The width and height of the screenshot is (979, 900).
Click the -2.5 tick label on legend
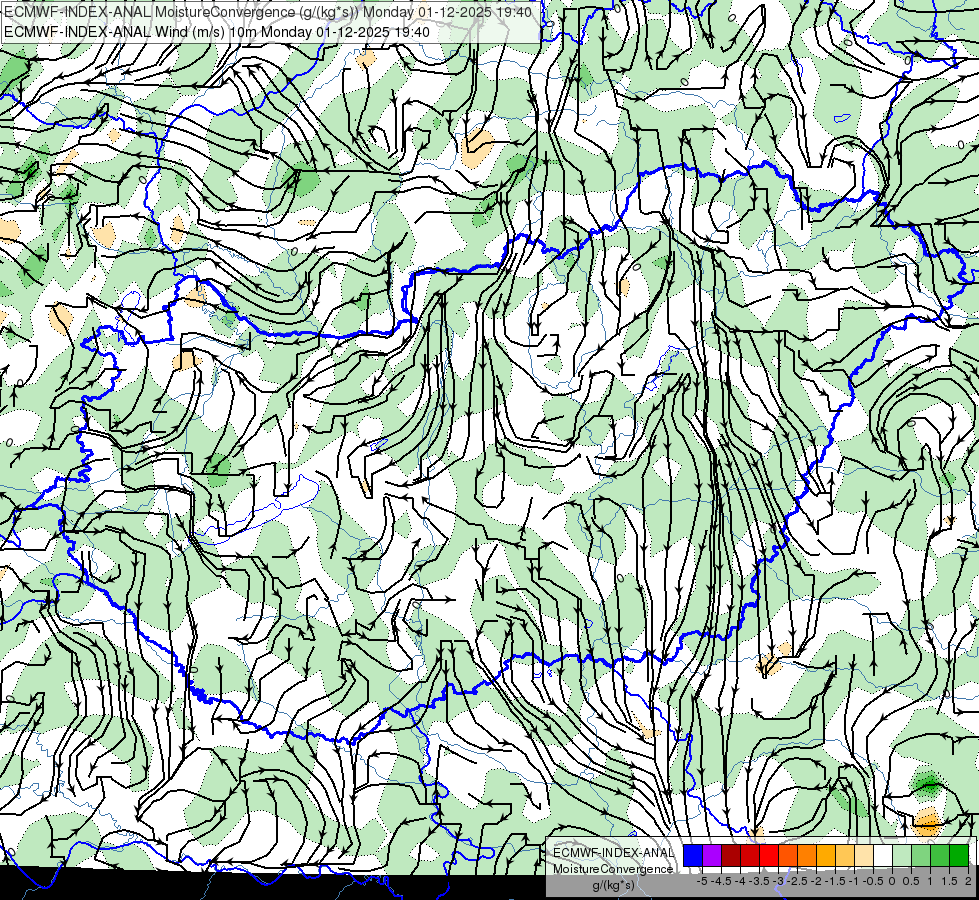(797, 881)
